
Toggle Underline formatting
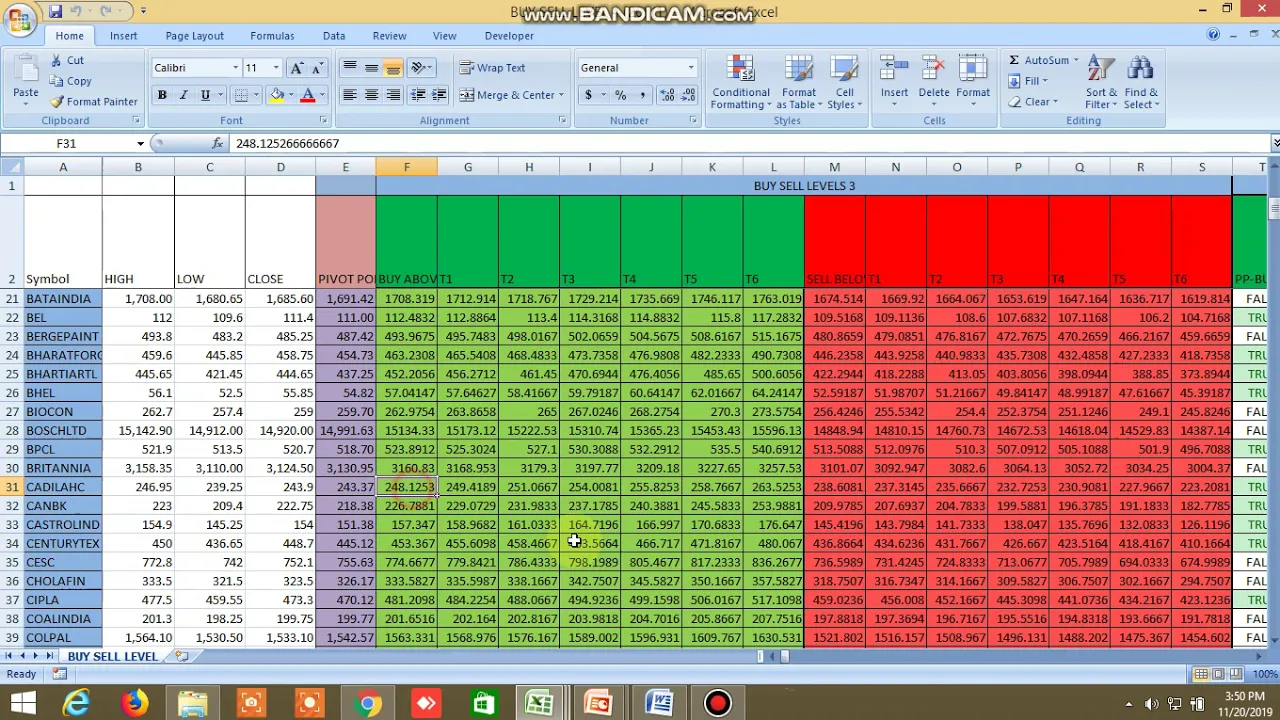coord(205,95)
